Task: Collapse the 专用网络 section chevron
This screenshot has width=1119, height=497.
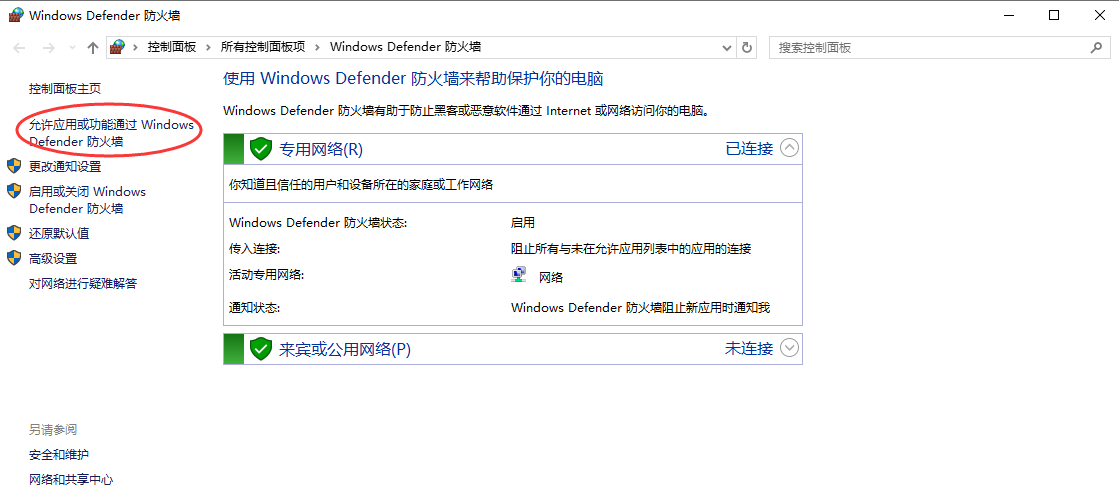Action: pyautogui.click(x=789, y=148)
